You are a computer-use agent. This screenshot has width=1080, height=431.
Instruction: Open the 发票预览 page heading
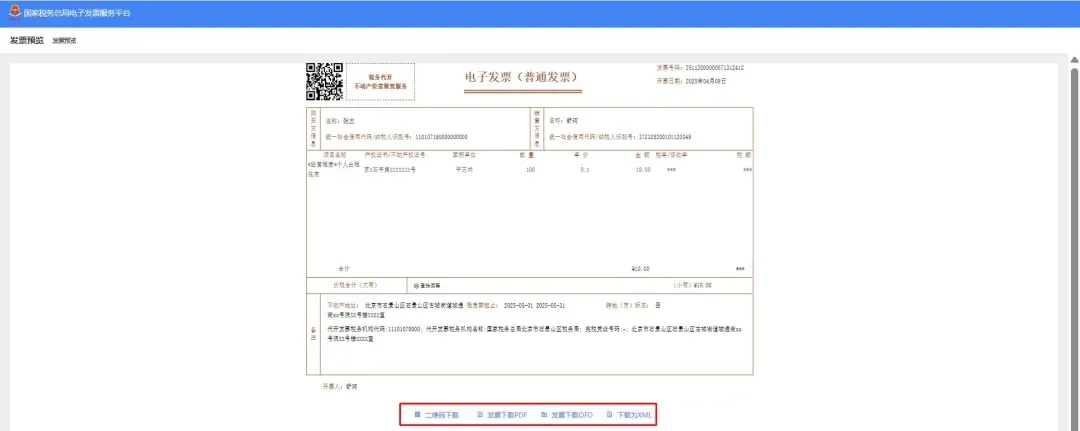click(x=26, y=41)
